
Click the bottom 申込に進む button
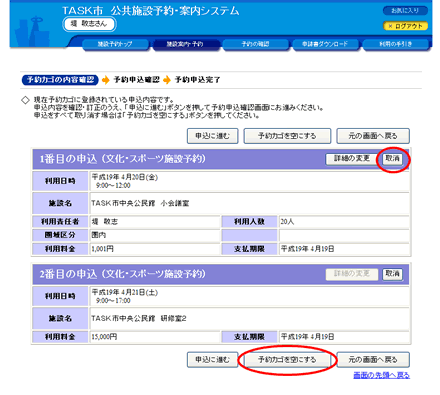pos(213,360)
